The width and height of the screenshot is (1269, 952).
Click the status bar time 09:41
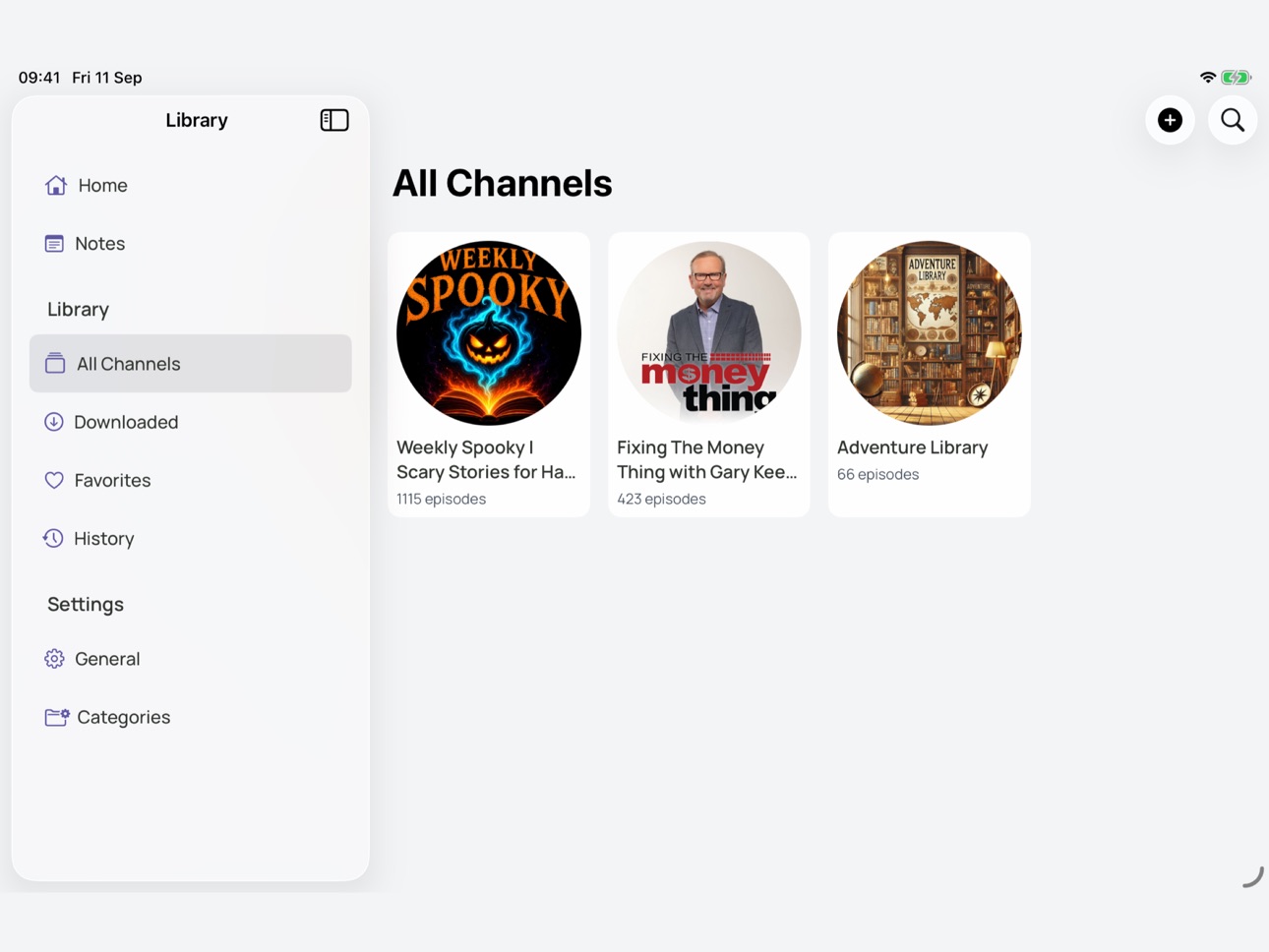coord(39,78)
